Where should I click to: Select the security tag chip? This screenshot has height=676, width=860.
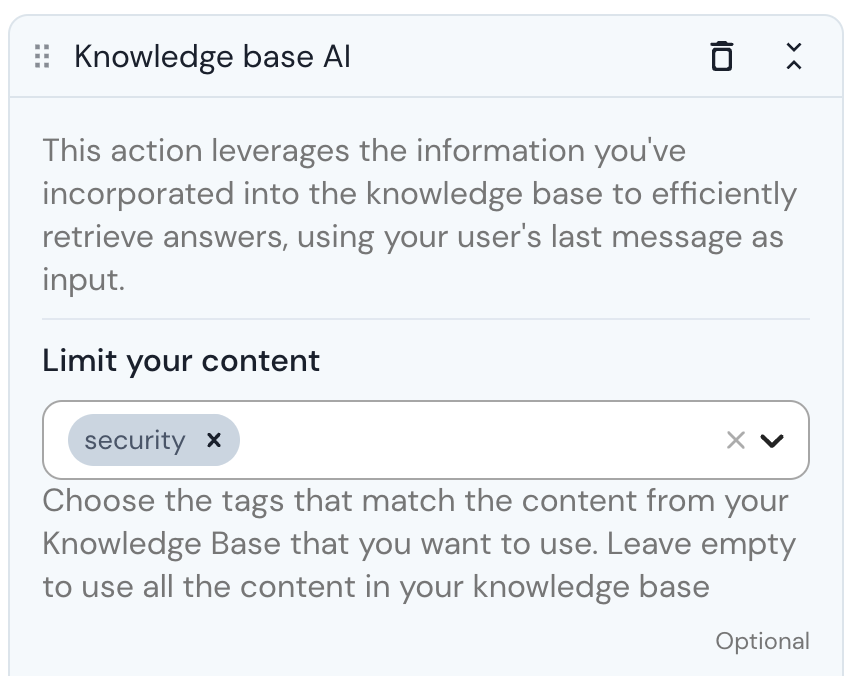tap(135, 440)
